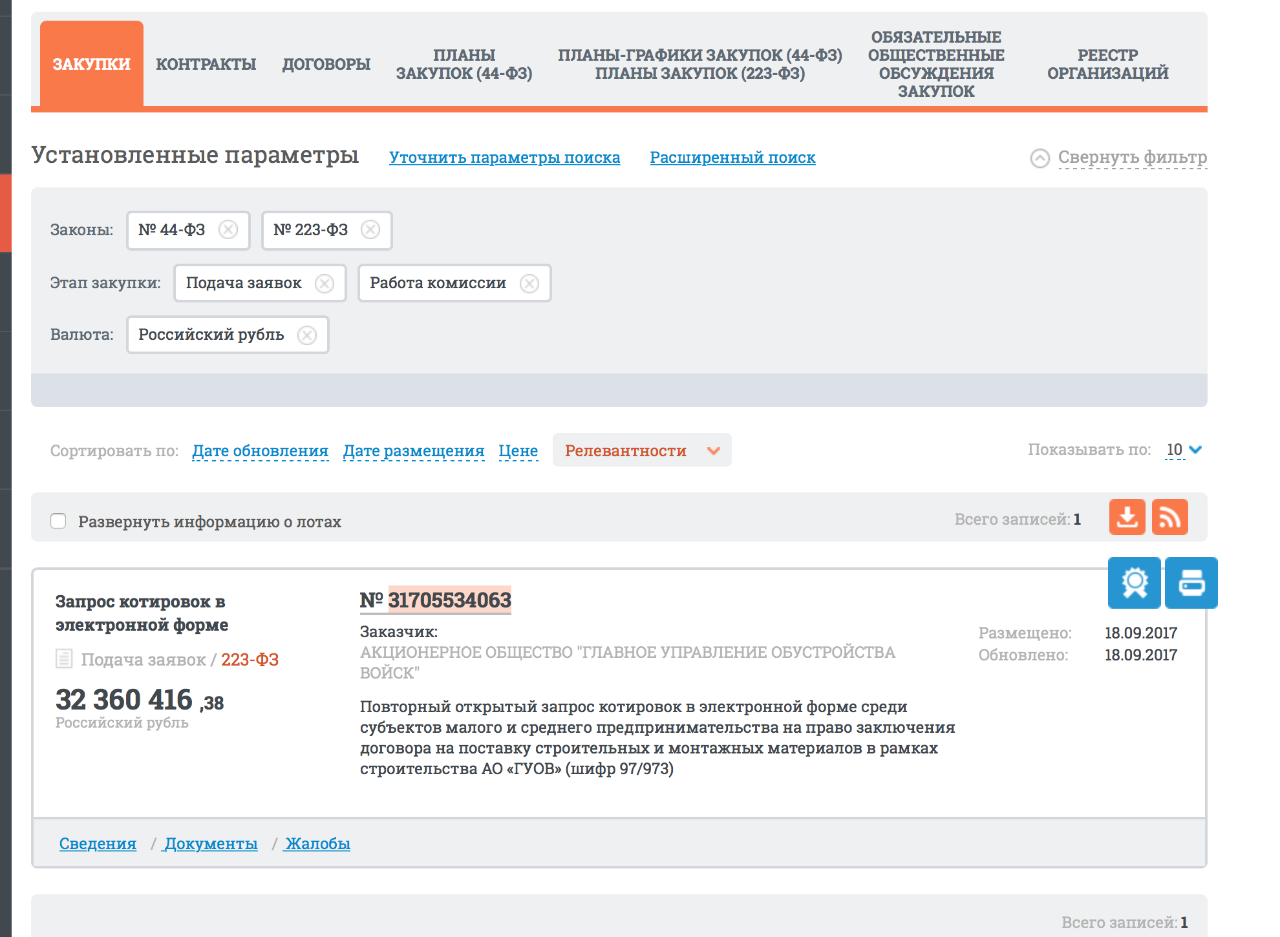Click the blue certificate badge icon

click(x=1134, y=582)
